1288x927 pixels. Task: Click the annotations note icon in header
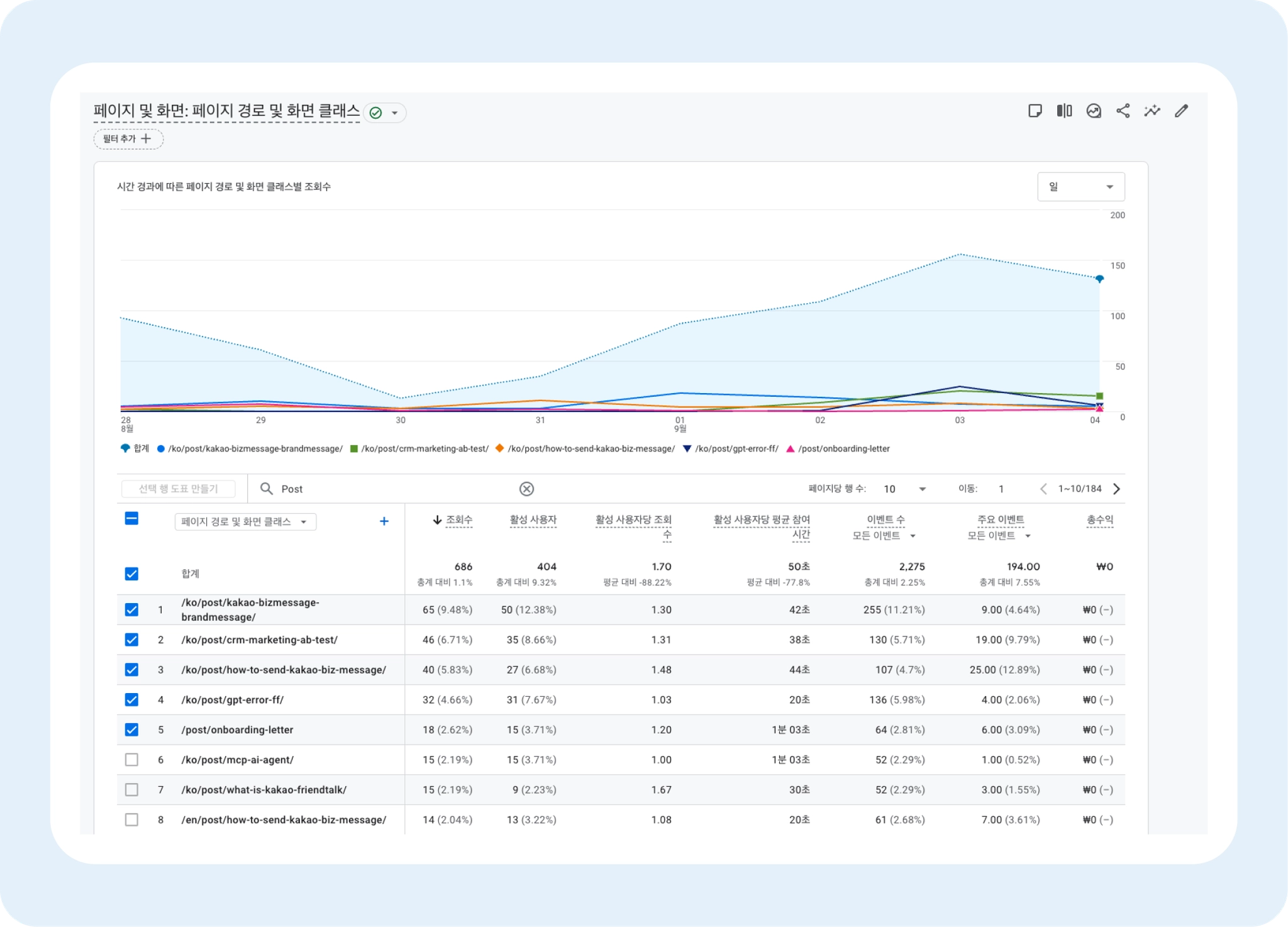tap(1035, 111)
